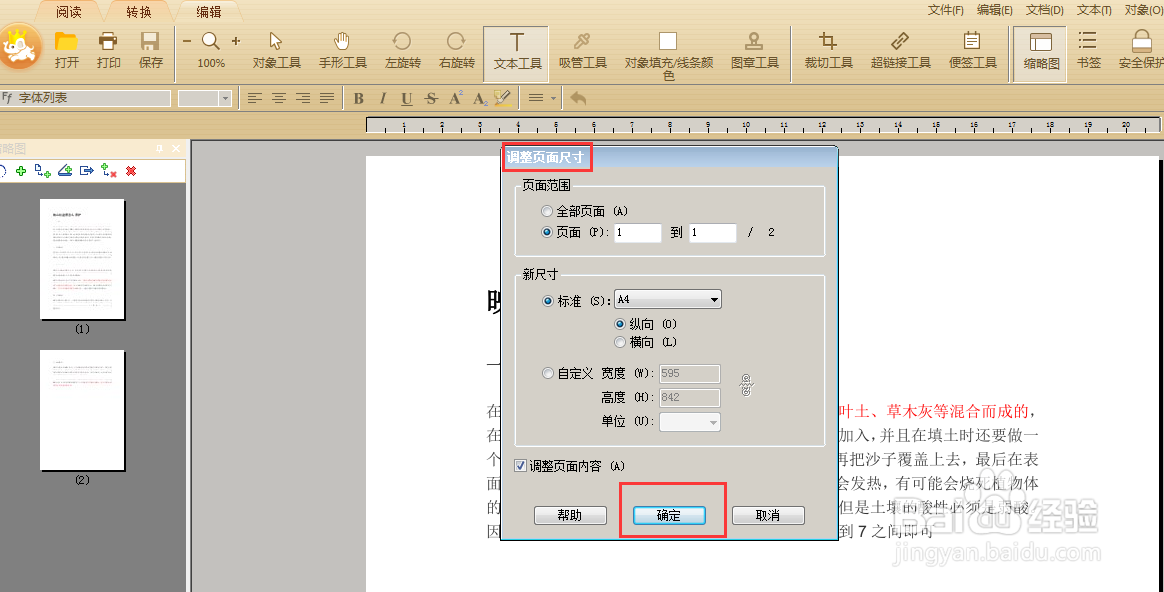Viewport: 1164px width, 592px height.
Task: Open the 裁切工具 crop tool
Action: coord(828,48)
